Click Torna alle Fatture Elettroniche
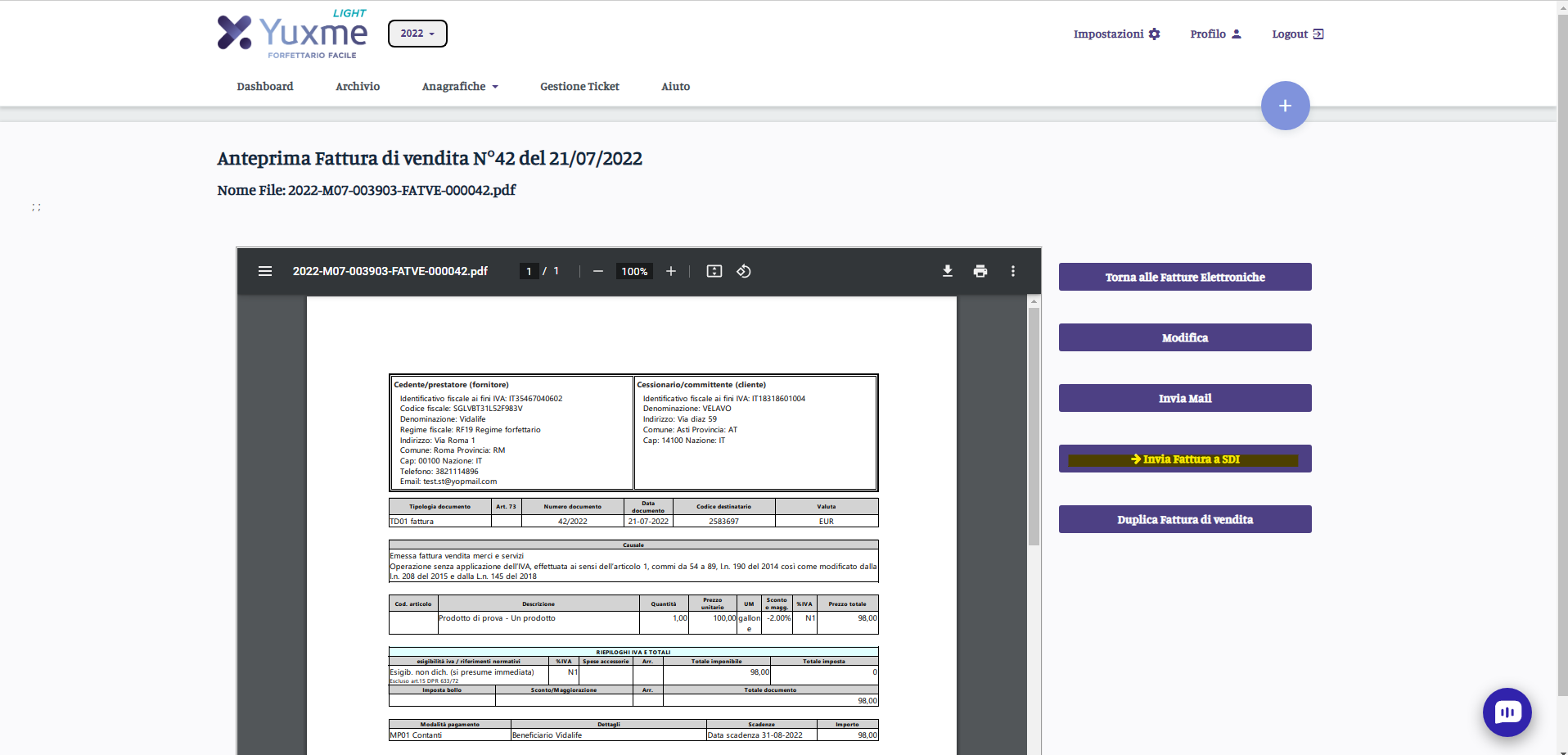The image size is (1568, 755). point(1184,277)
